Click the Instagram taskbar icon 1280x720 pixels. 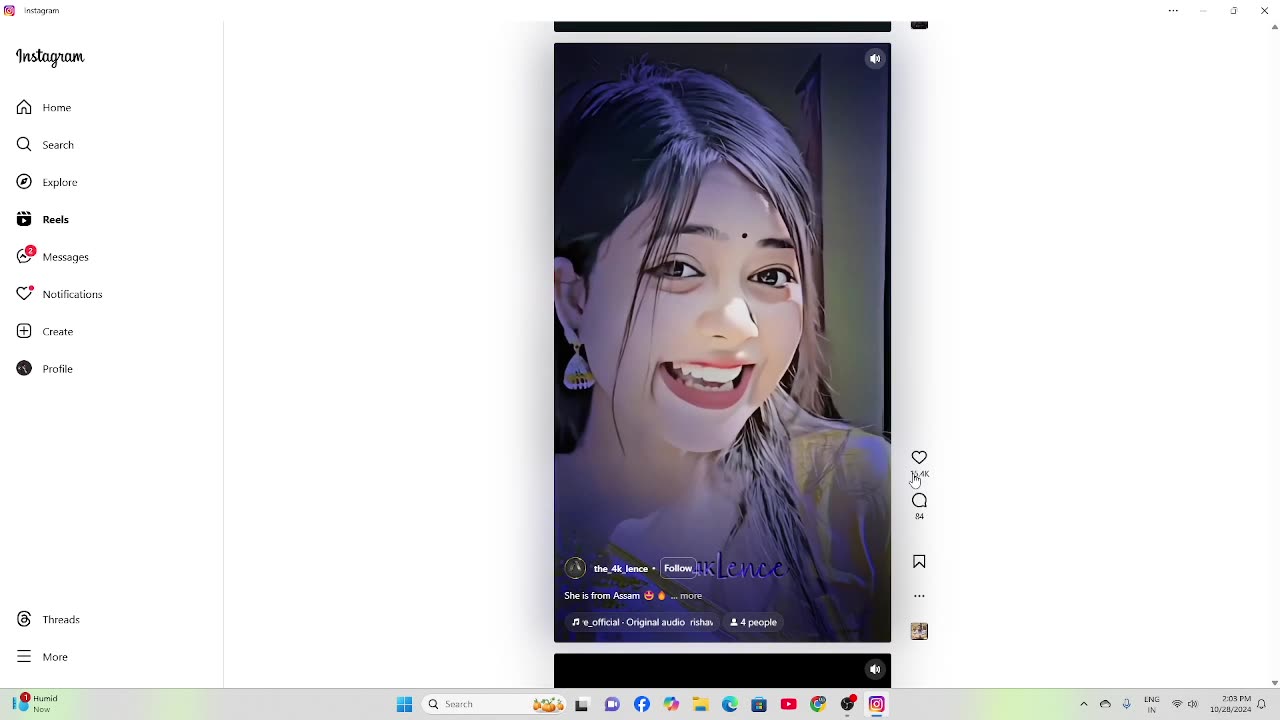[x=877, y=704]
